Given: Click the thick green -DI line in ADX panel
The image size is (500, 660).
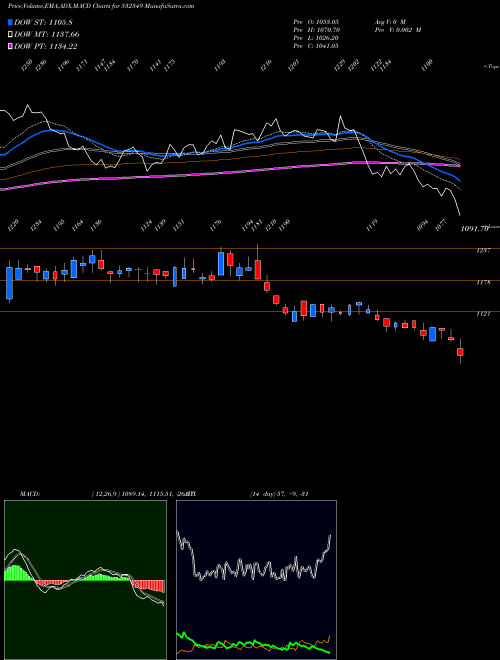Looking at the screenshot, I should click(253, 645).
